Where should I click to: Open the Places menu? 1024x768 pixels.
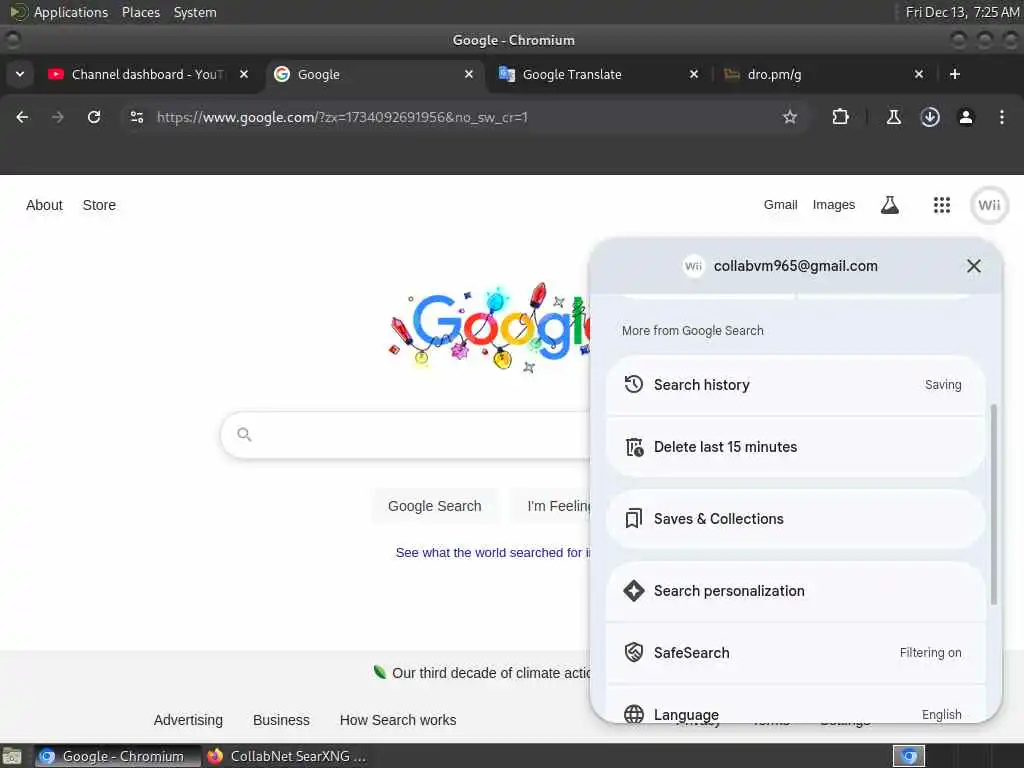140,12
